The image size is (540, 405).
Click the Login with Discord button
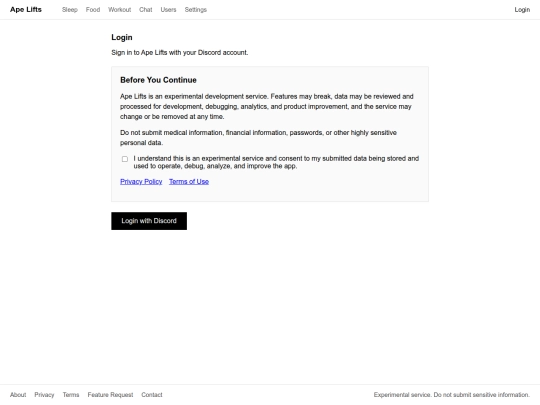[x=149, y=221]
